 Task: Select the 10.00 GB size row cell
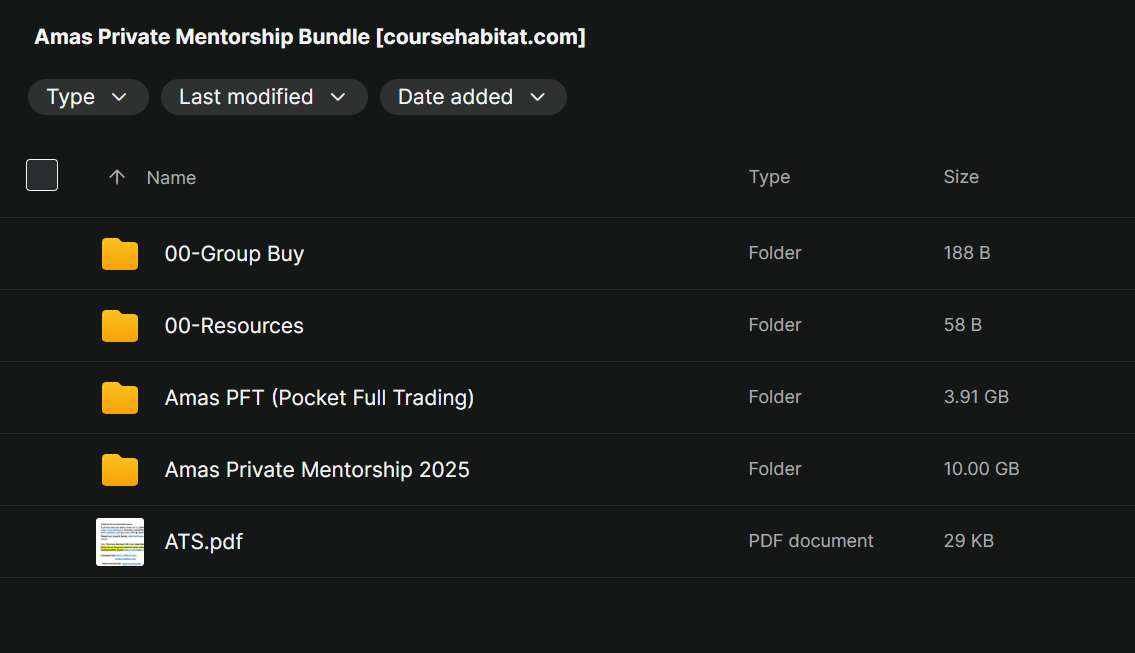(982, 469)
